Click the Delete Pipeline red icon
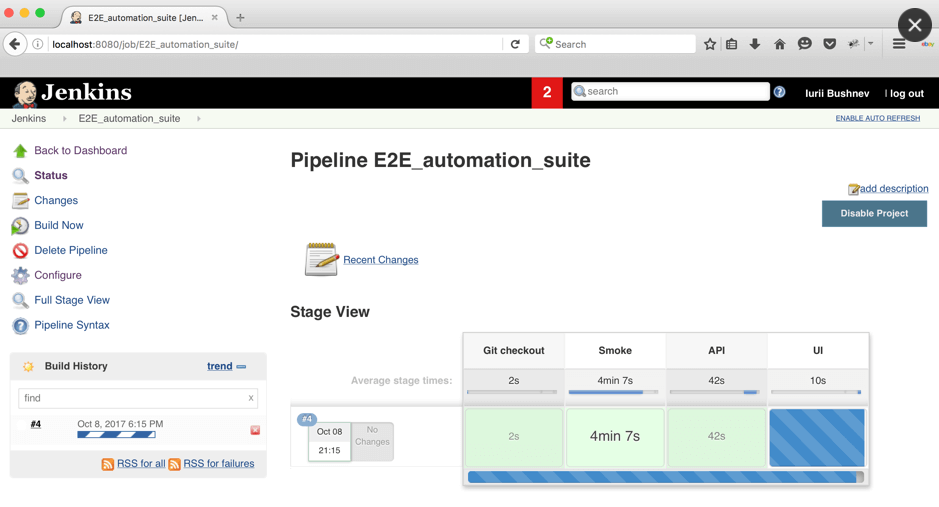The image size is (939, 507). (x=20, y=251)
